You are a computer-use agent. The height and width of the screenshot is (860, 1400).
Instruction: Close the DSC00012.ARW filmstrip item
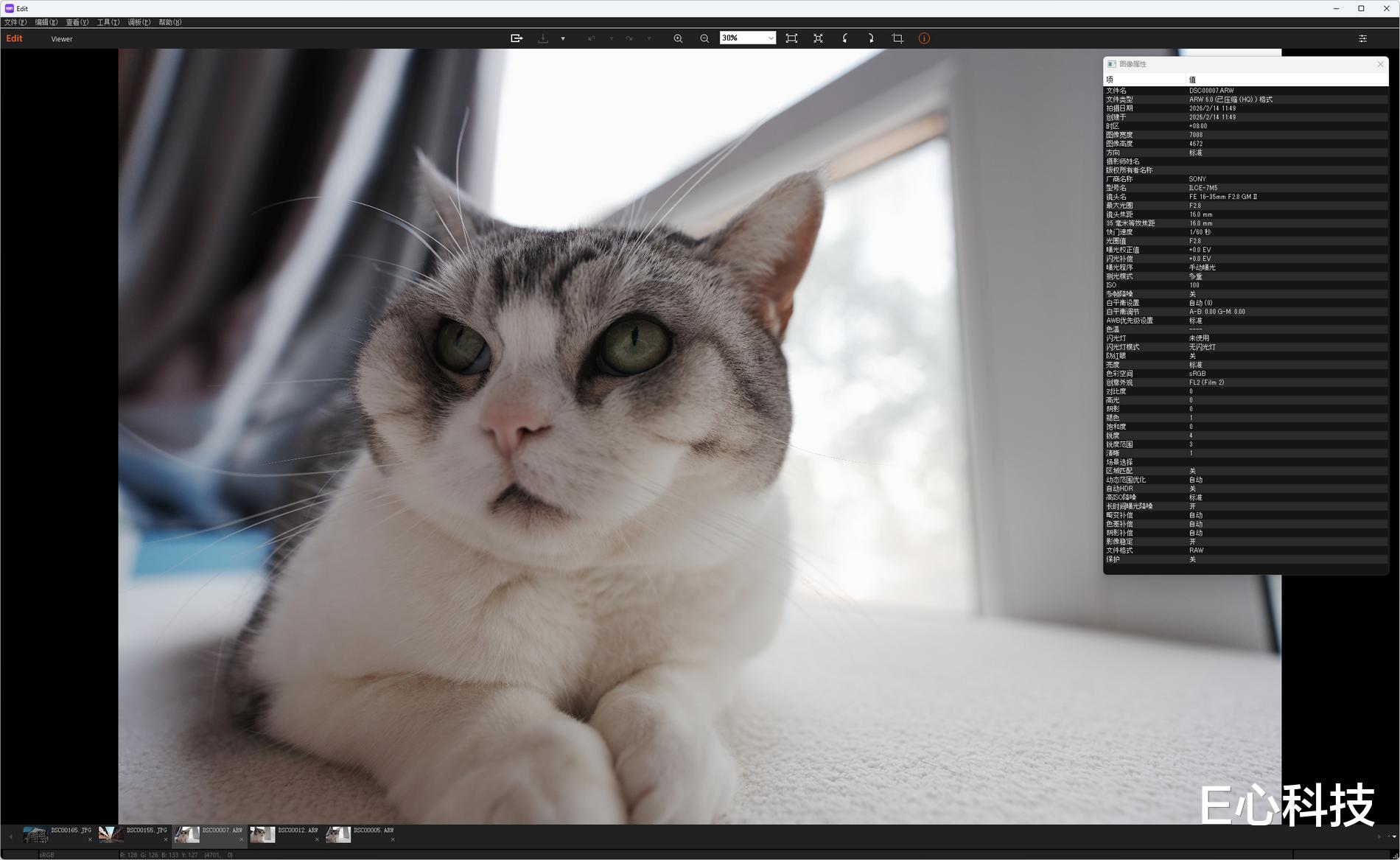pos(317,839)
